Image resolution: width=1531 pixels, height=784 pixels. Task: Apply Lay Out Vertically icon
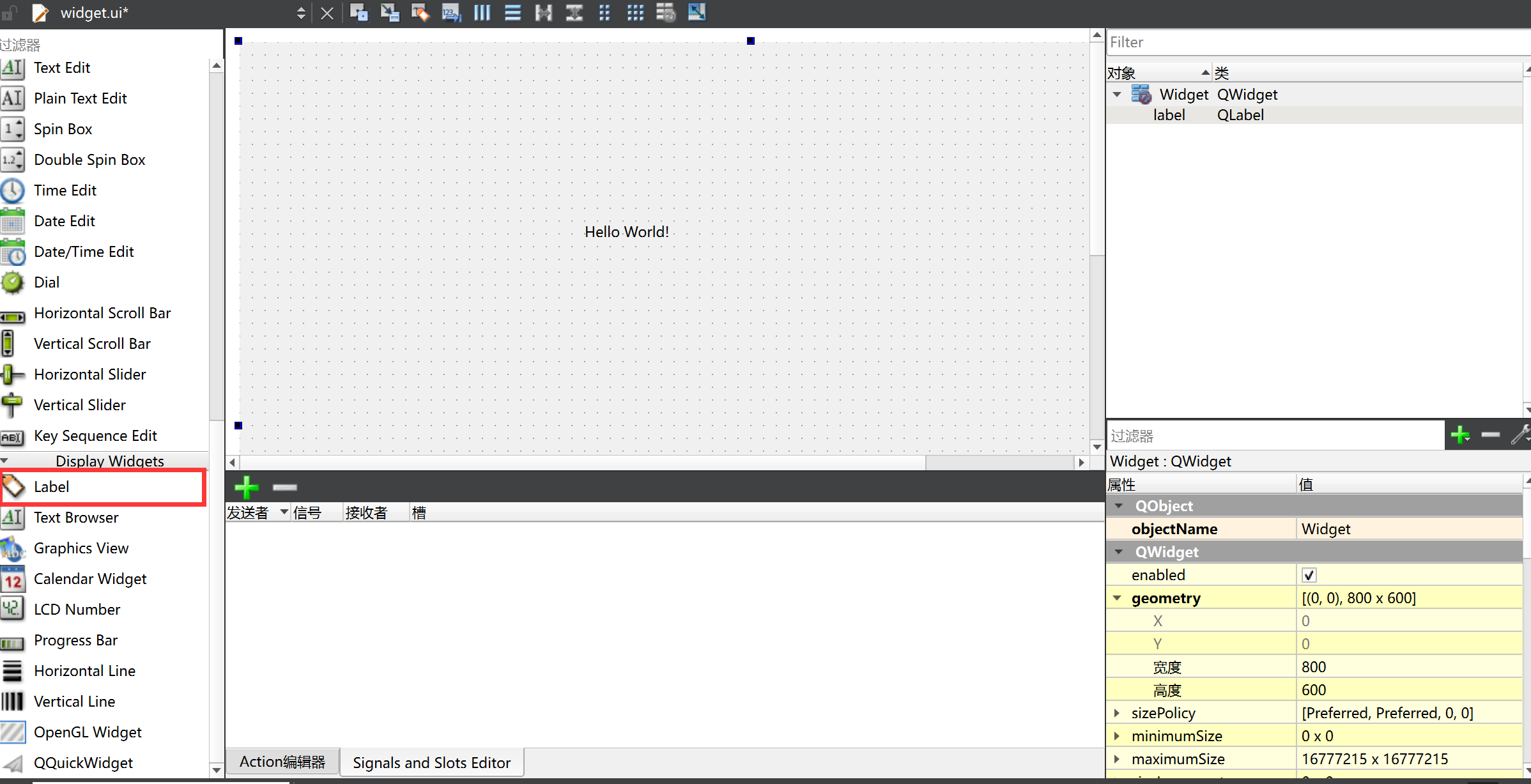click(512, 13)
